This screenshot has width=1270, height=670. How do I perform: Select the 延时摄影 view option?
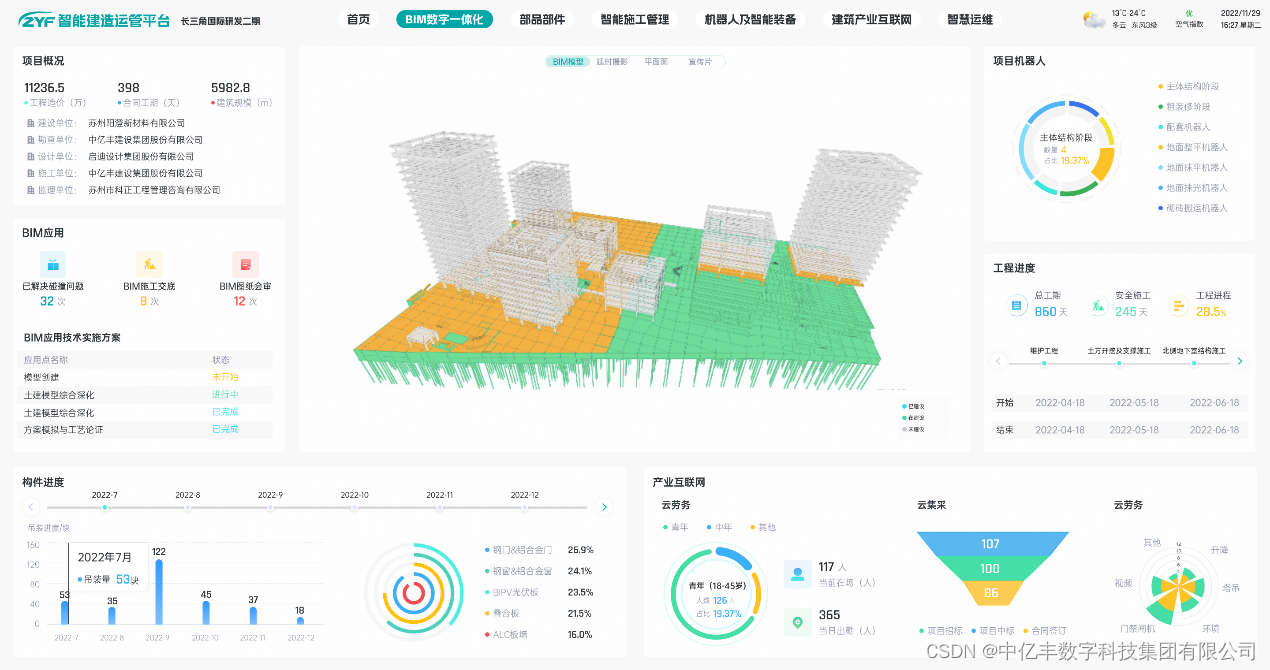[x=611, y=62]
